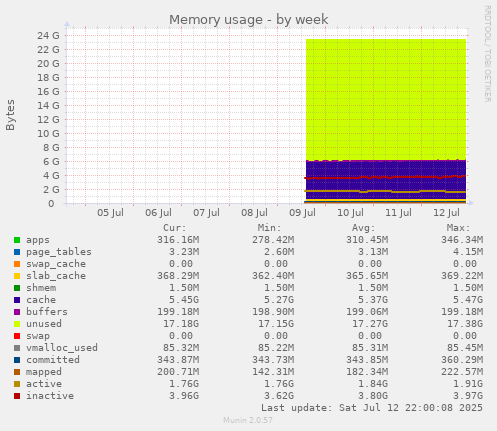Click the cache max value 5.47G
The width and height of the screenshot is (497, 431).
468,300
